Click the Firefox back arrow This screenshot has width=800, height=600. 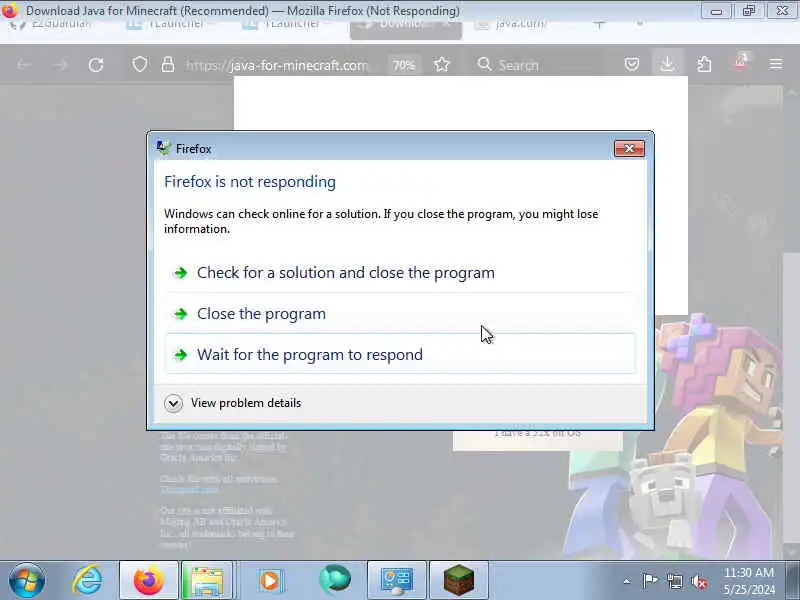point(24,65)
